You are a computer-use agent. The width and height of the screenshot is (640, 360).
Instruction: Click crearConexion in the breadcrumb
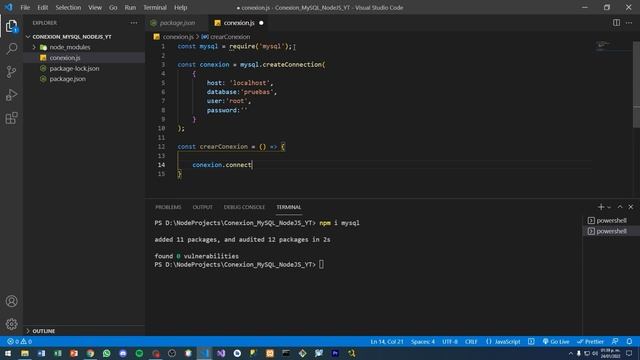click(230, 37)
